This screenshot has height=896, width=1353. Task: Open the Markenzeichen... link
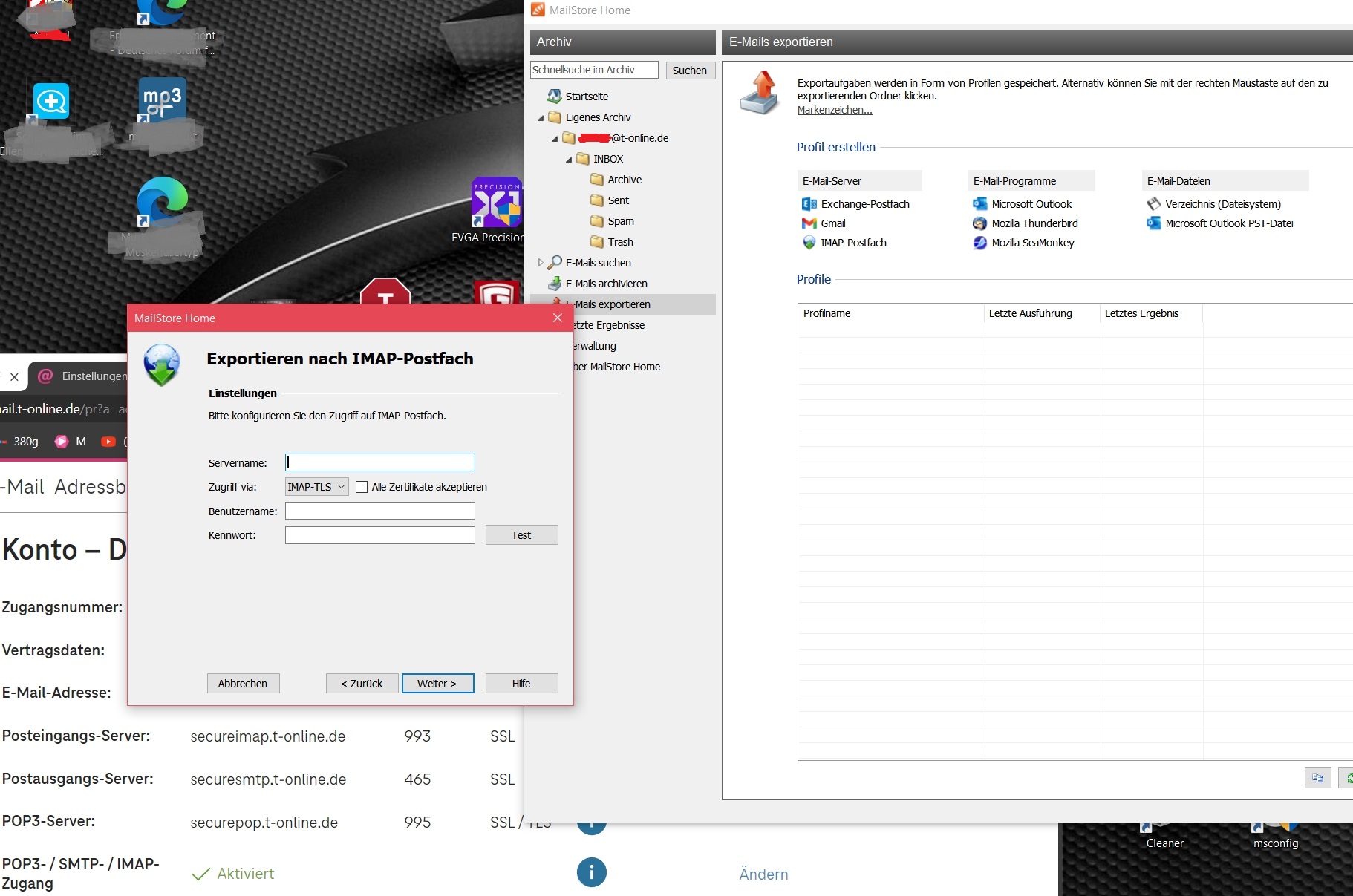pos(835,110)
